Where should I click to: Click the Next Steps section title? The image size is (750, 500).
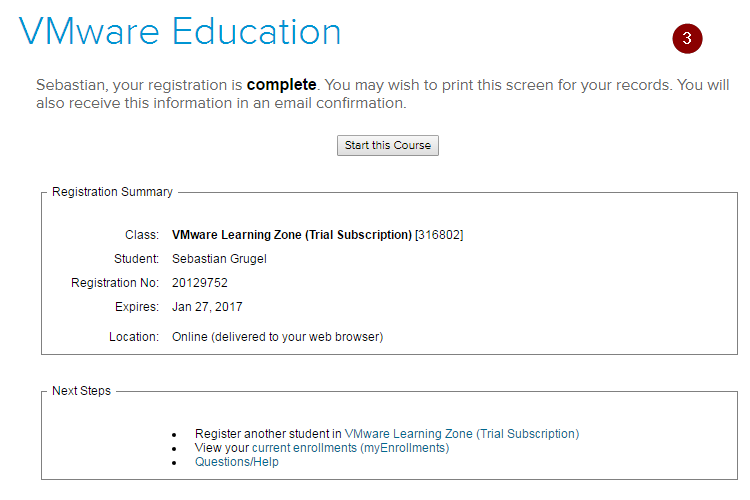81,391
